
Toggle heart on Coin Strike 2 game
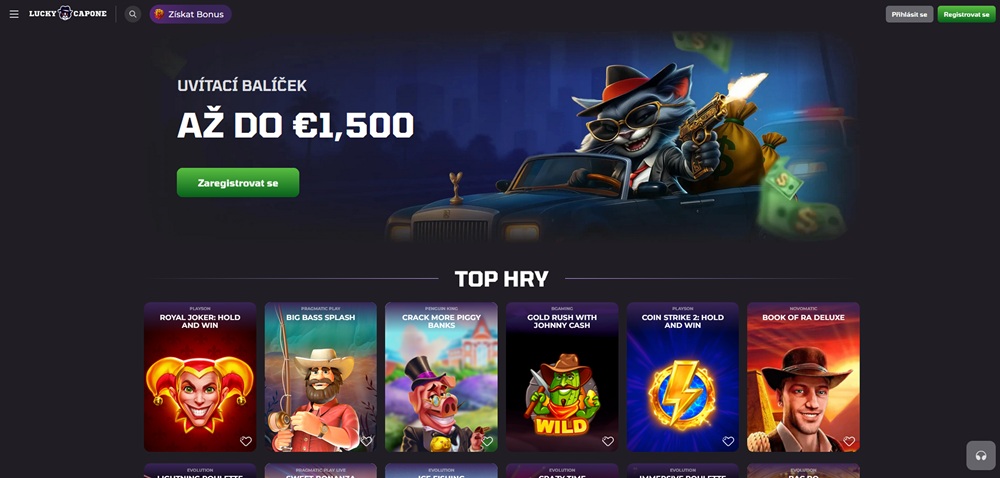728,441
